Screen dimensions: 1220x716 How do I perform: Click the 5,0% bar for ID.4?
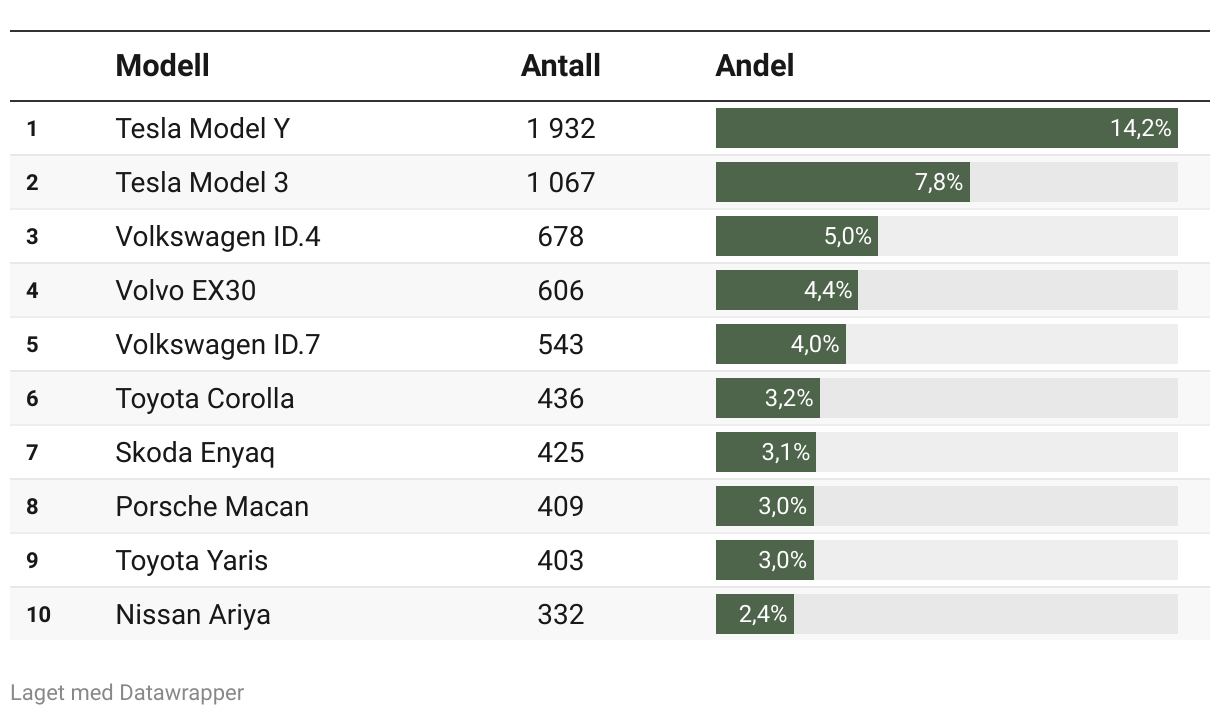click(796, 236)
